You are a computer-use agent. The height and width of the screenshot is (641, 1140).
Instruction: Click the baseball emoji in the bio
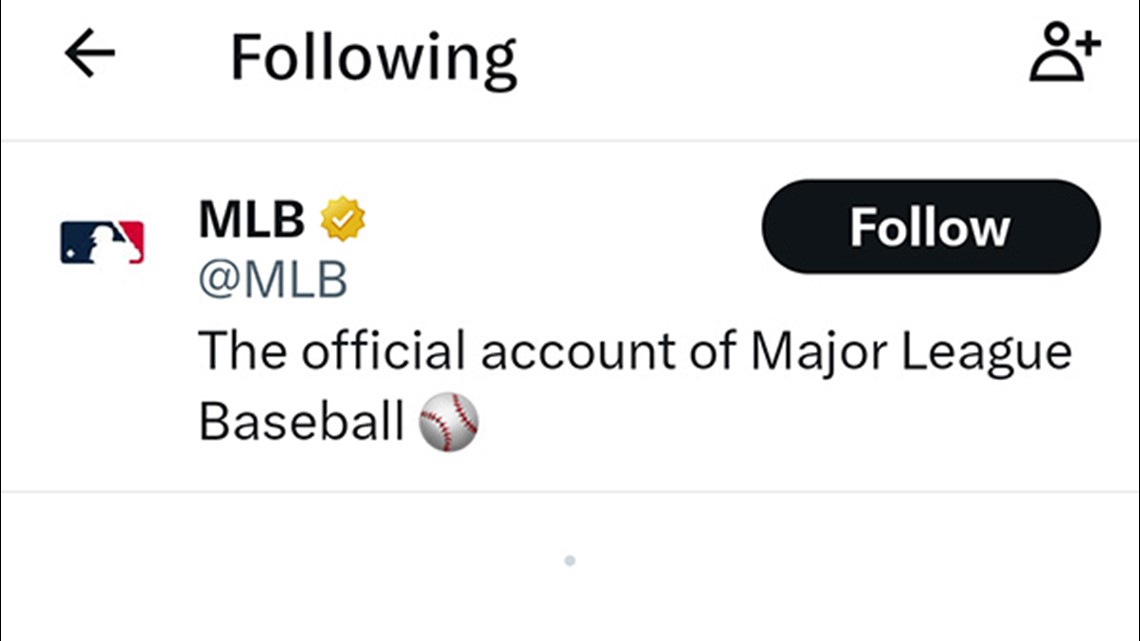(448, 422)
